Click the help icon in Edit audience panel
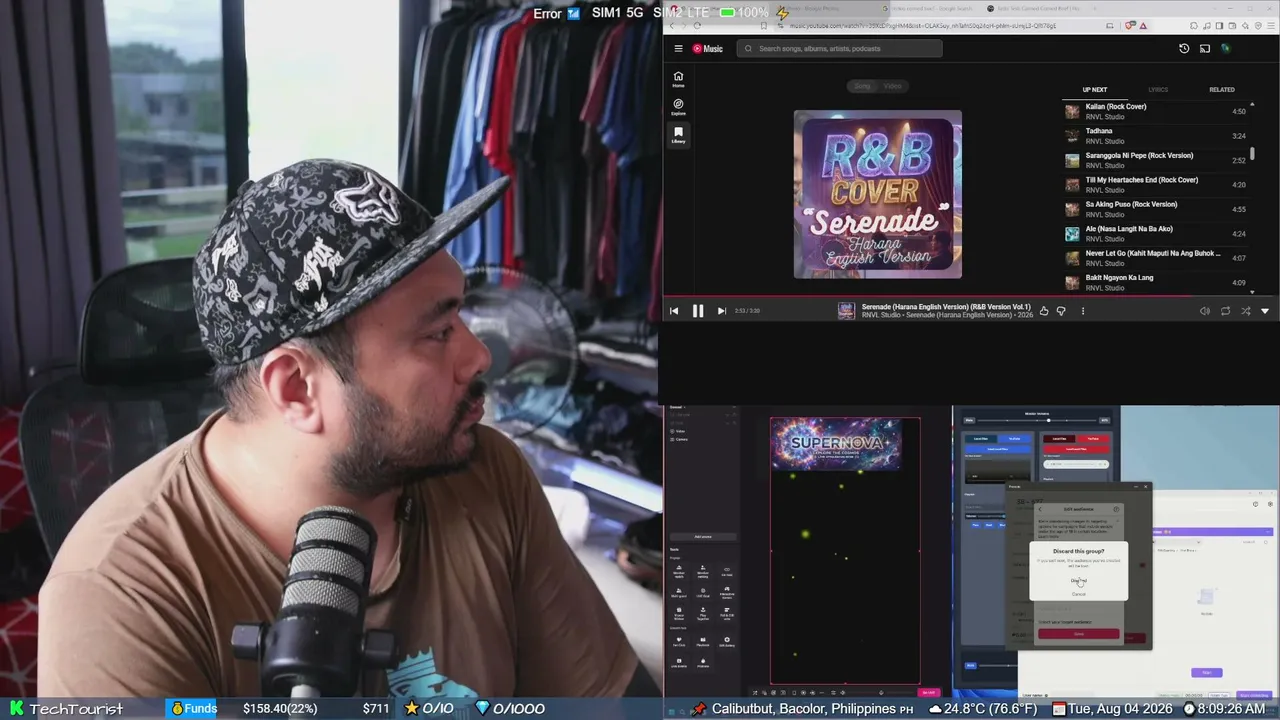Screen dimensions: 1280x720 pyautogui.click(x=1116, y=509)
